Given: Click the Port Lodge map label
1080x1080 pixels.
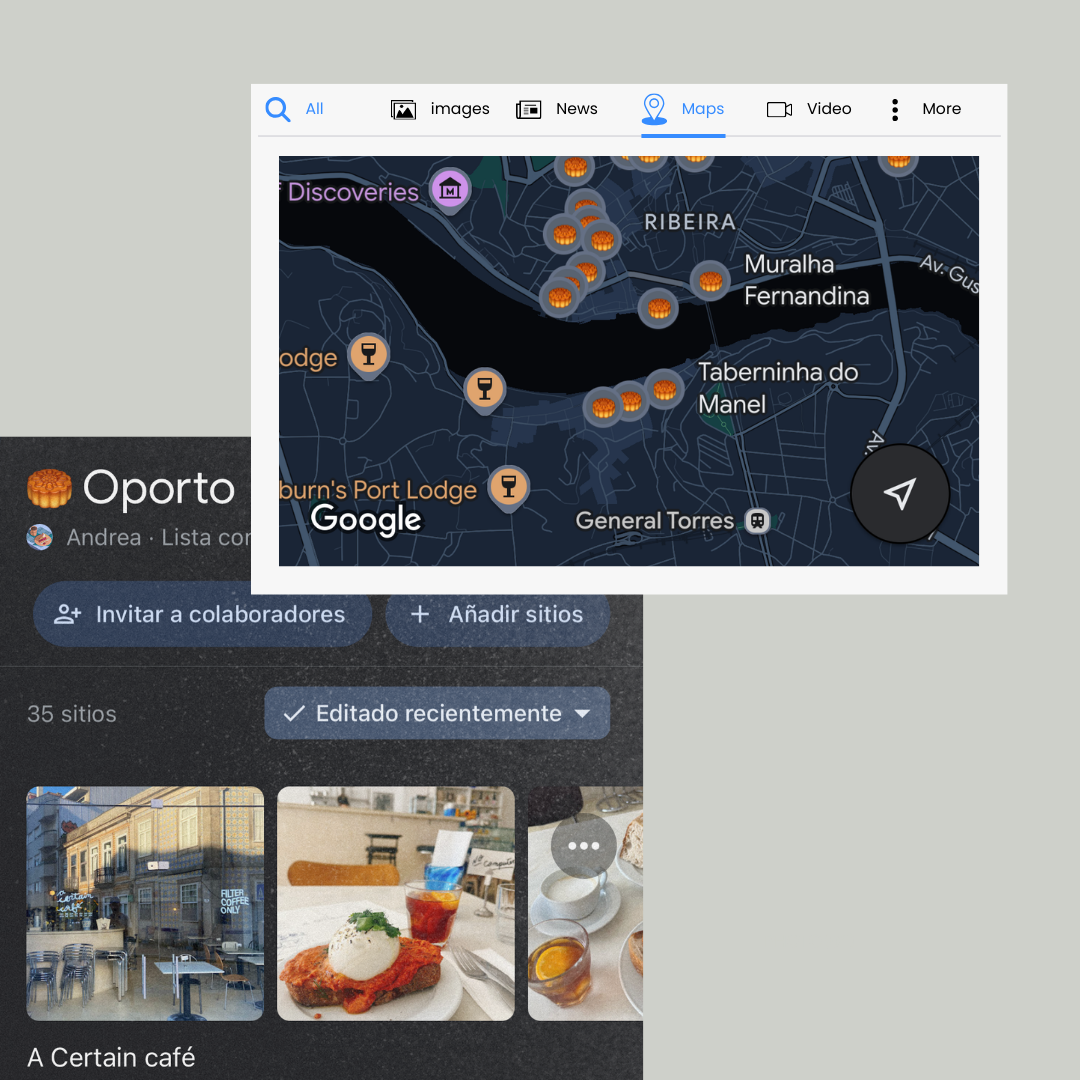Looking at the screenshot, I should (x=377, y=490).
